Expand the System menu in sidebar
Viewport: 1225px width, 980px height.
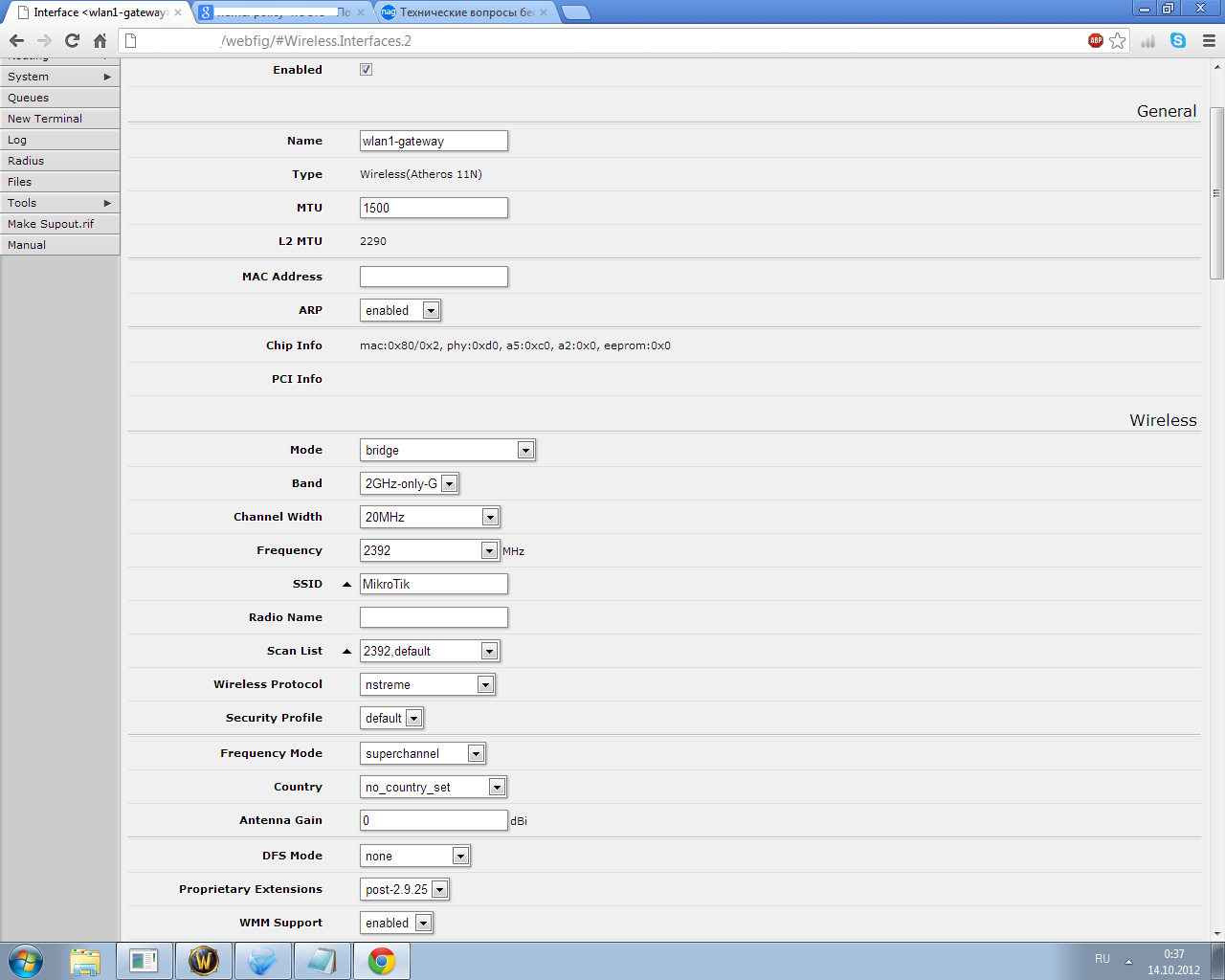pos(59,77)
